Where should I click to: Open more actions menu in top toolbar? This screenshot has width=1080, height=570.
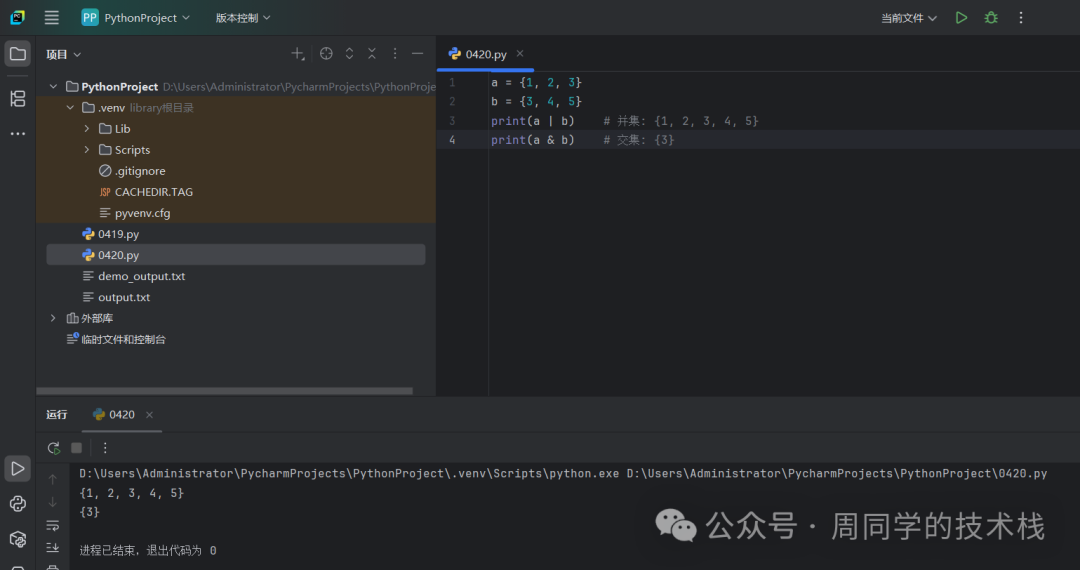(1021, 18)
